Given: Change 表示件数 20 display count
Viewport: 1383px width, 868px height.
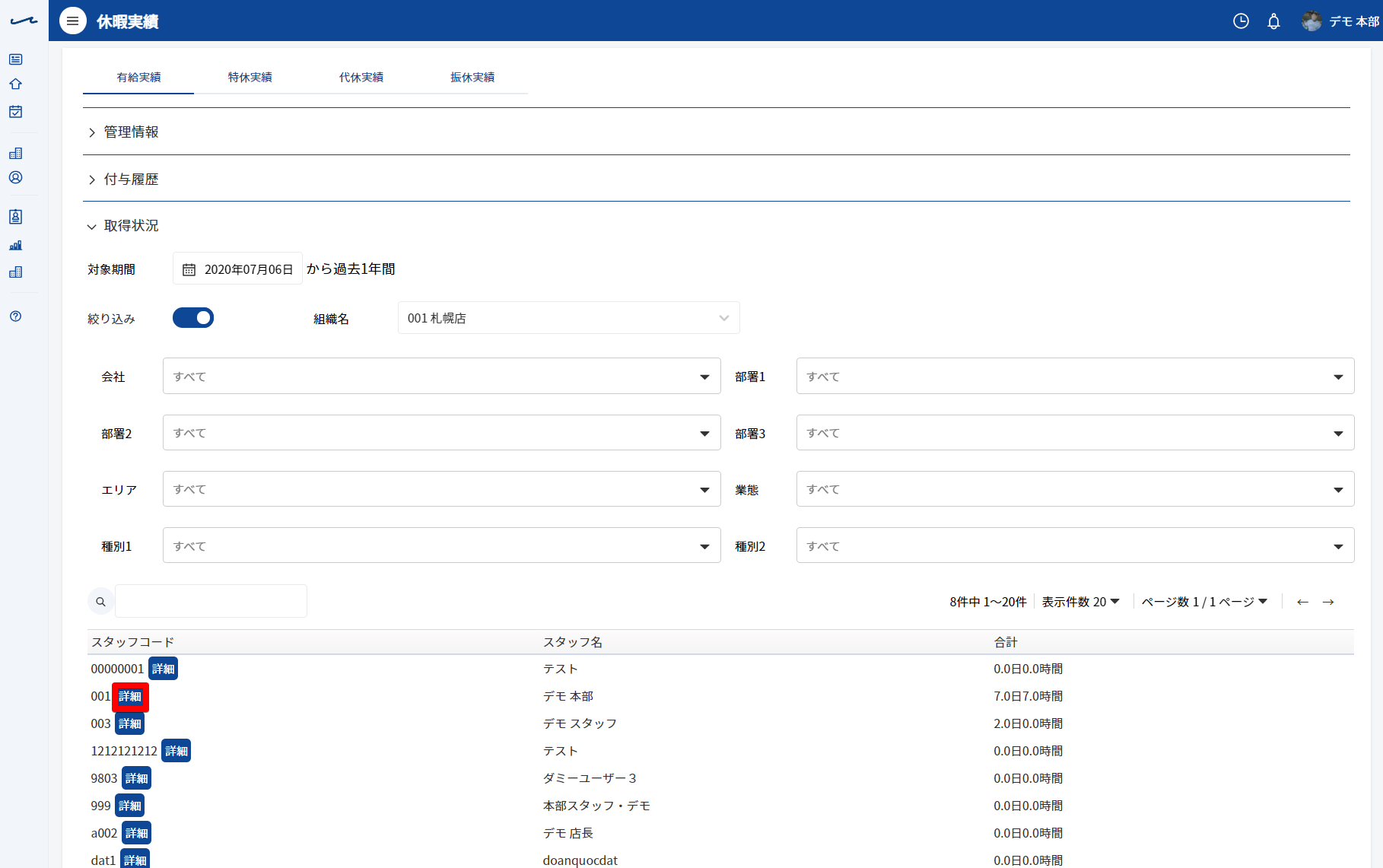Looking at the screenshot, I should click(1081, 602).
